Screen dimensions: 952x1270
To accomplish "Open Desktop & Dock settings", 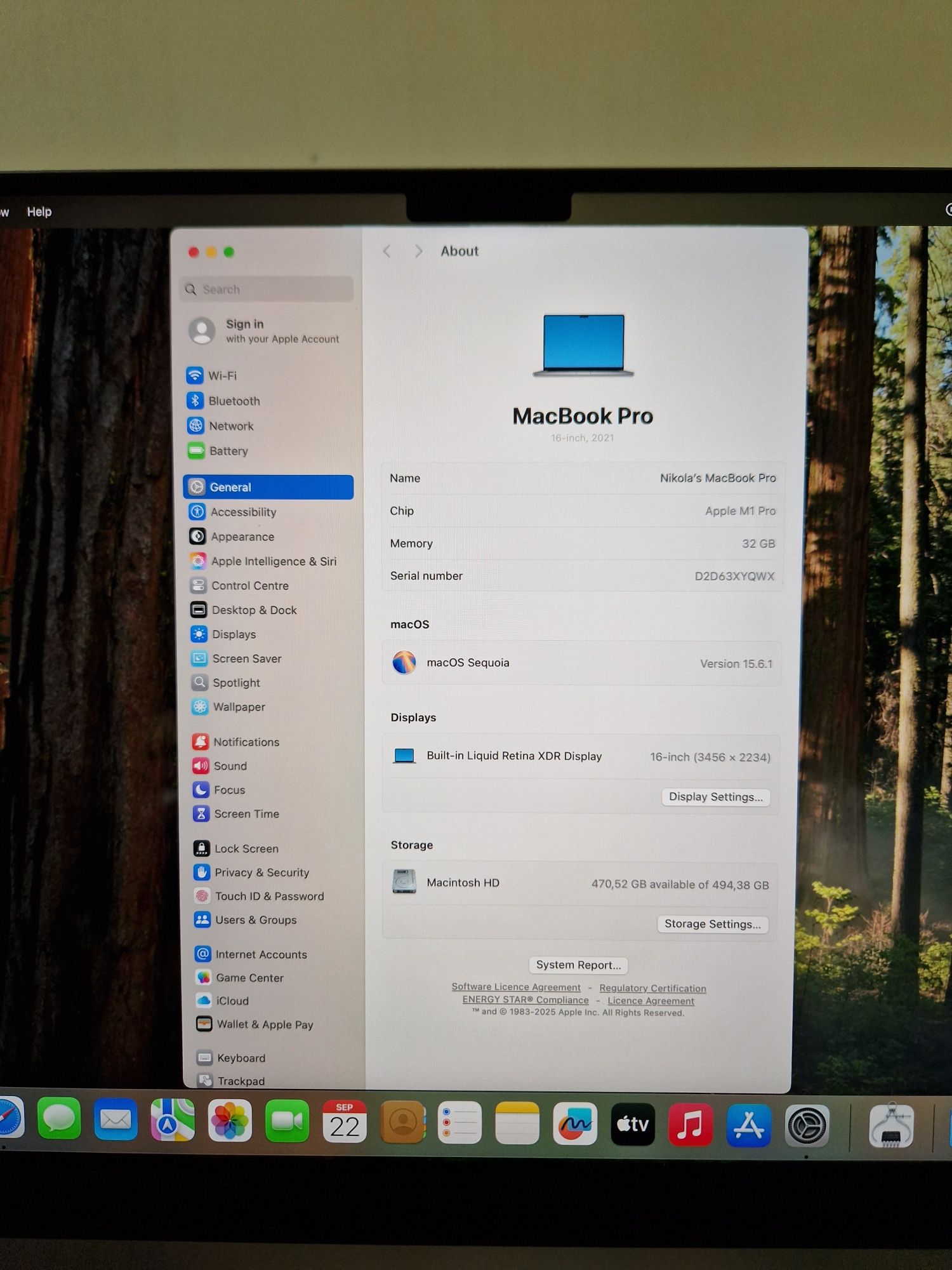I will [244, 610].
